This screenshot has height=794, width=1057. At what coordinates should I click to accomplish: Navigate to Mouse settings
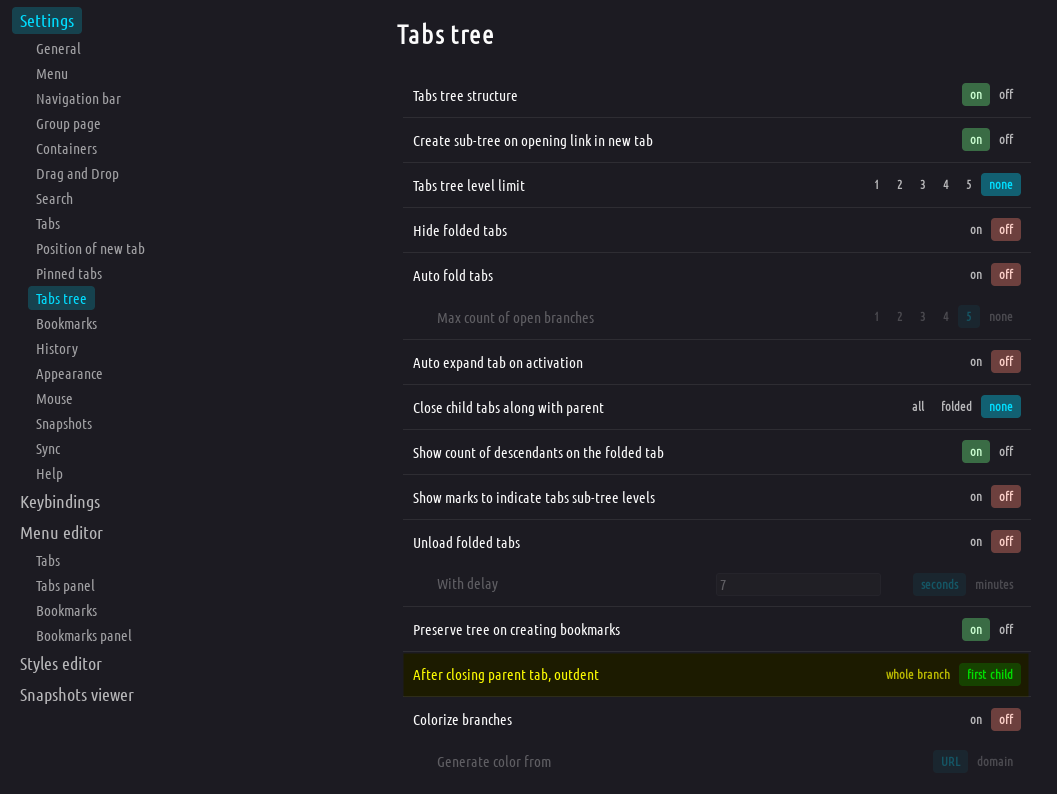(x=54, y=398)
